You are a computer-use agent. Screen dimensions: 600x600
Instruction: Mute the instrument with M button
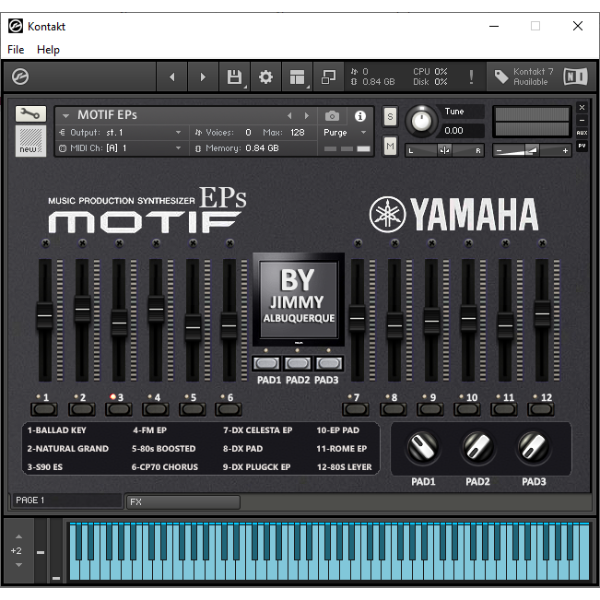click(x=390, y=146)
